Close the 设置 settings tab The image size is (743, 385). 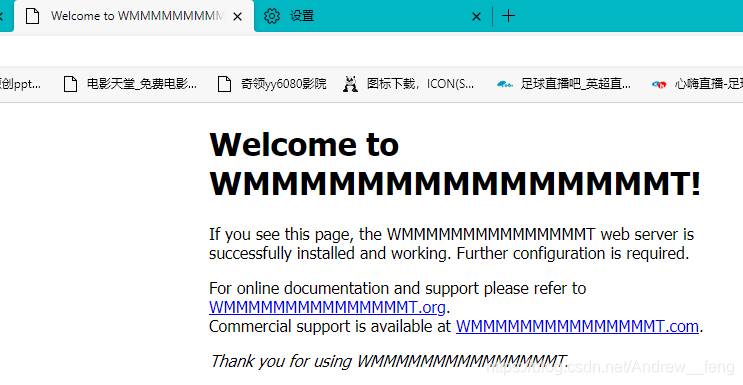tap(476, 17)
